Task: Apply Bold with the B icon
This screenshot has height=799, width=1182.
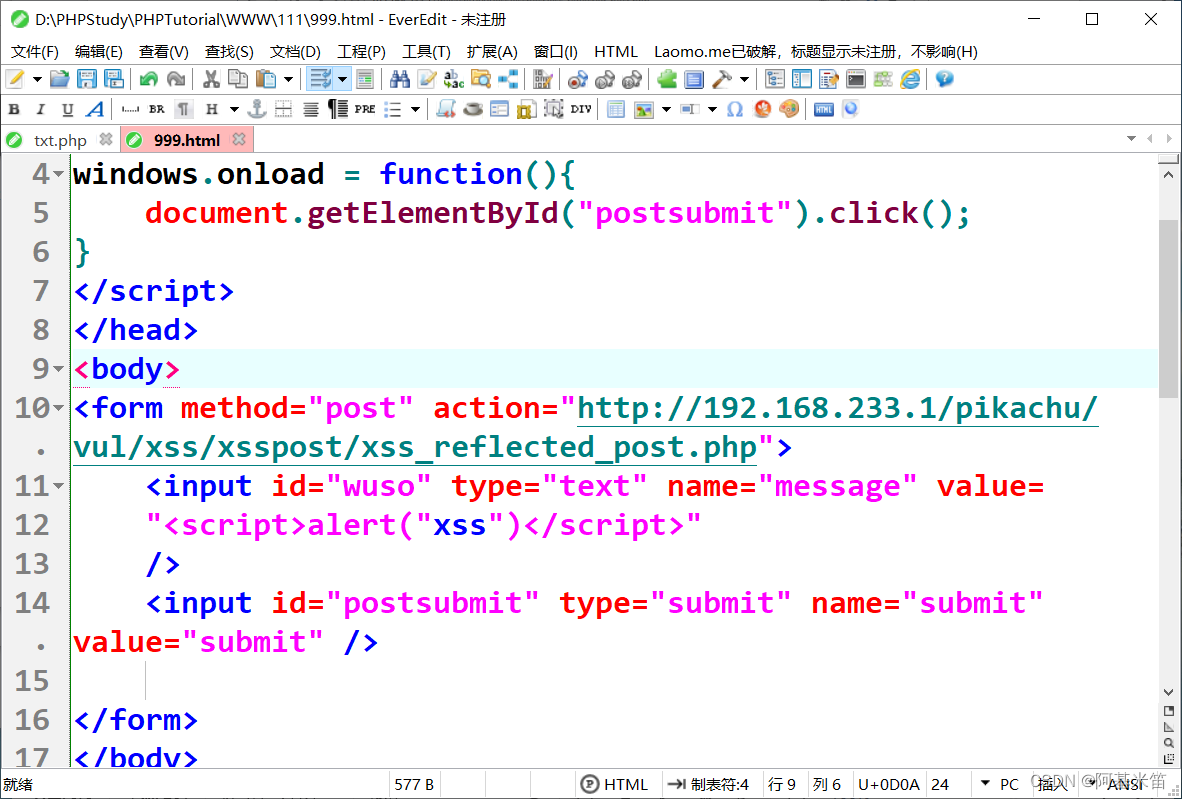Action: [14, 109]
